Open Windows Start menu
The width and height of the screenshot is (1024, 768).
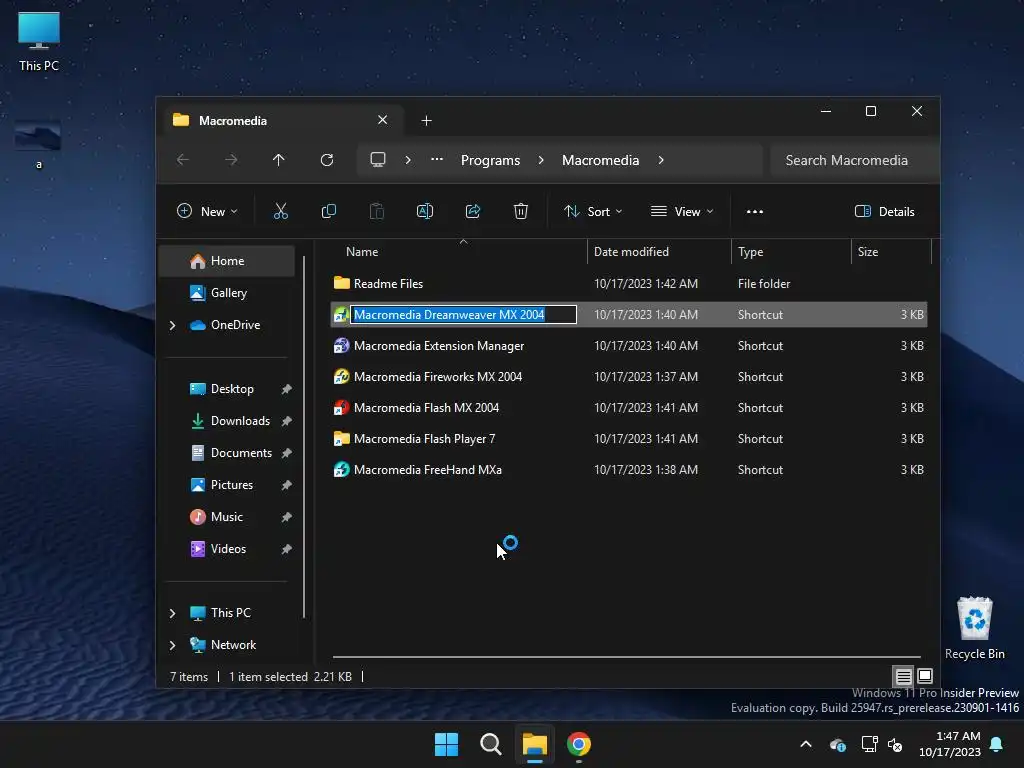[447, 744]
